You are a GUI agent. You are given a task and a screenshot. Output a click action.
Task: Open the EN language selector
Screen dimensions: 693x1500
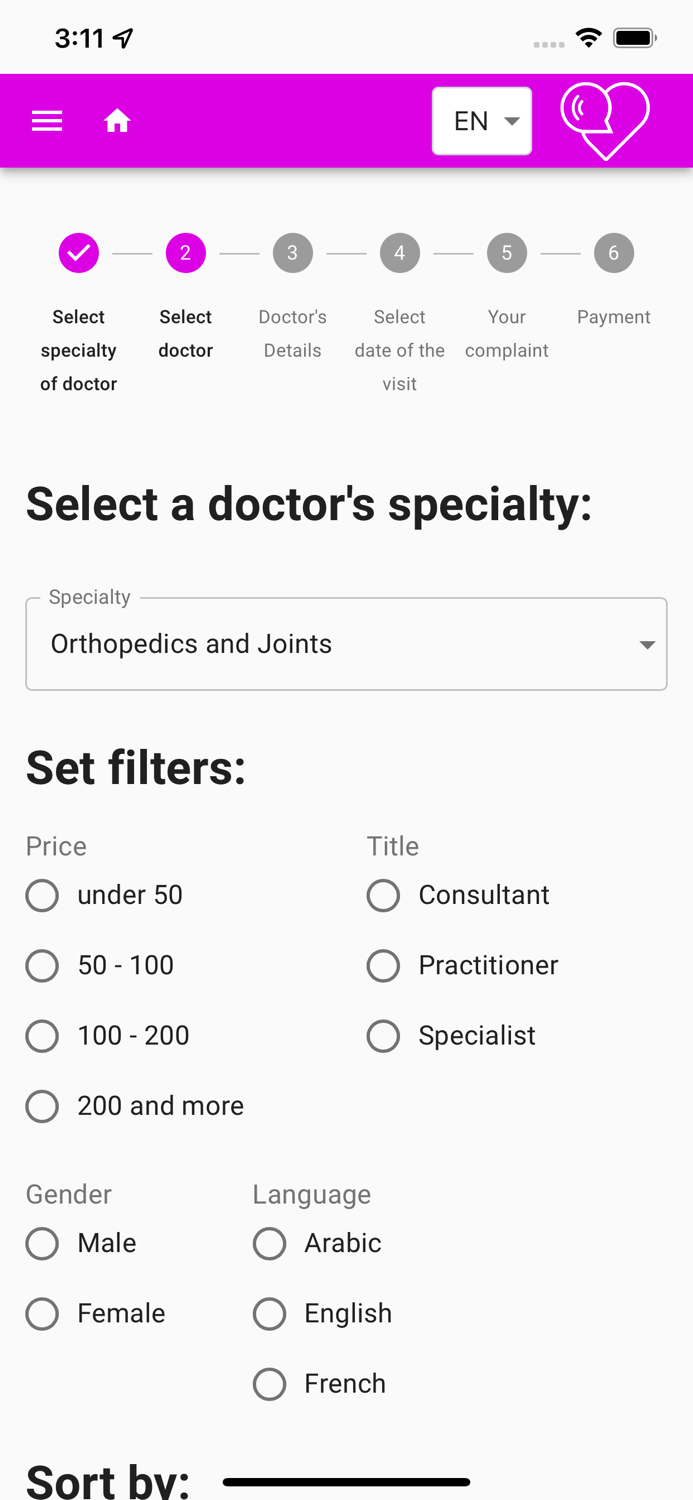(x=482, y=120)
